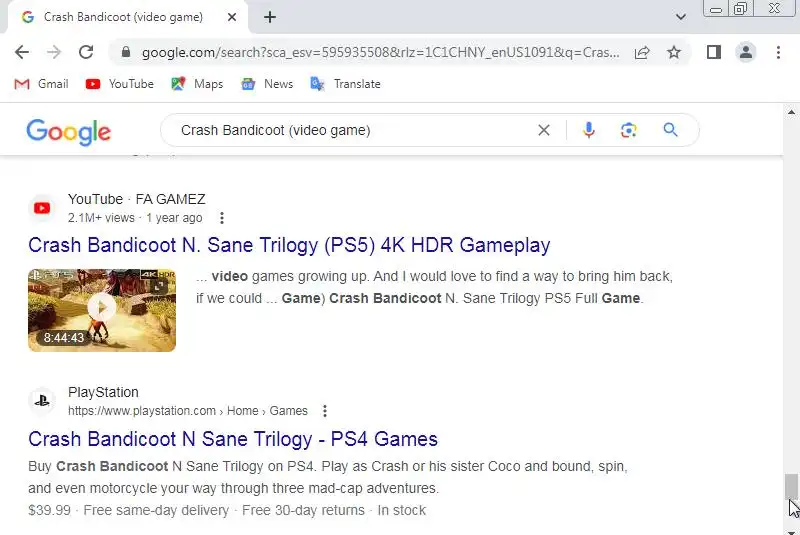Open Crash Bandicoot N Sane Trilogy PS4 Games
The width and height of the screenshot is (800, 535).
[233, 439]
